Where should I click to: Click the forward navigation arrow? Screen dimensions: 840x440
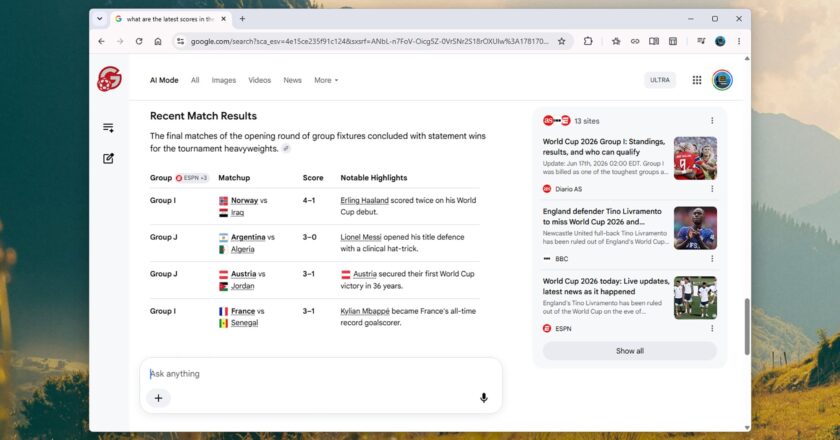[120, 41]
